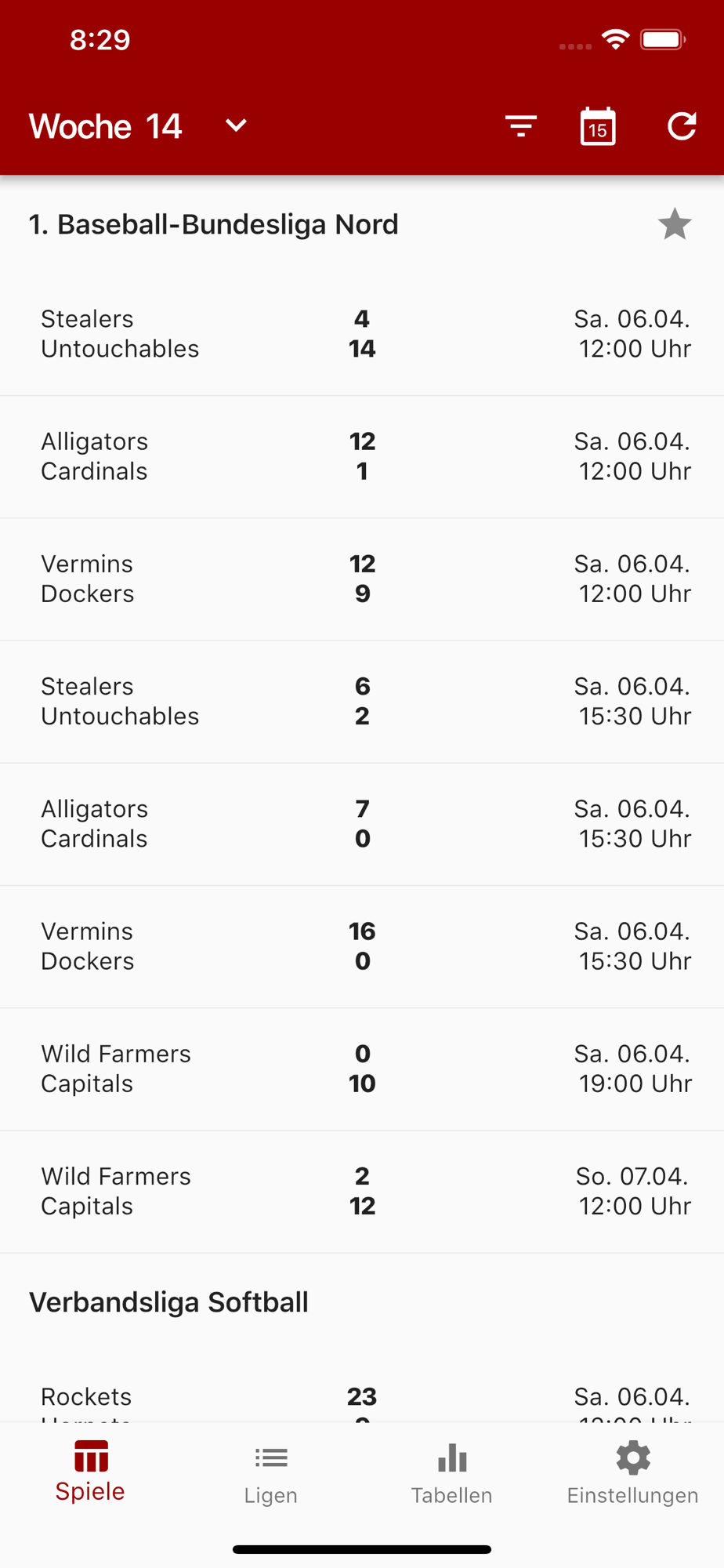
Task: Open the calendar date picker icon
Action: (598, 126)
